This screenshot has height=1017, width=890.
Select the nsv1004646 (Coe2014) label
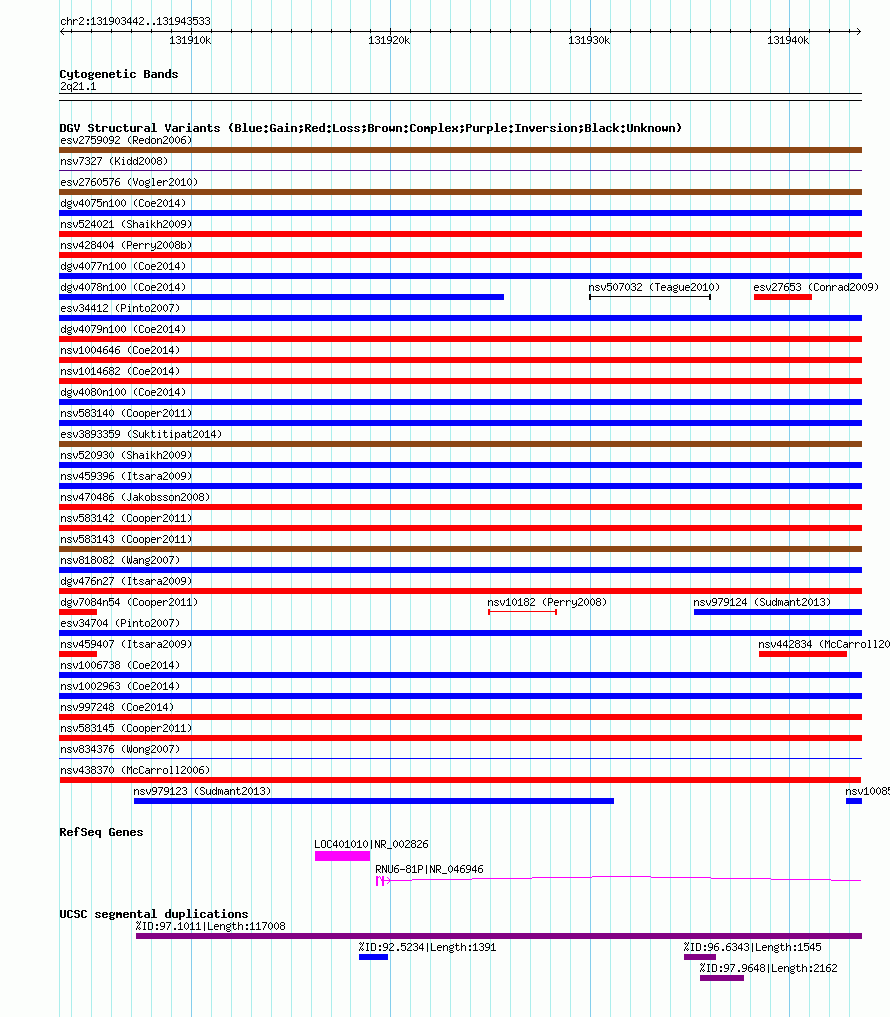pos(120,350)
